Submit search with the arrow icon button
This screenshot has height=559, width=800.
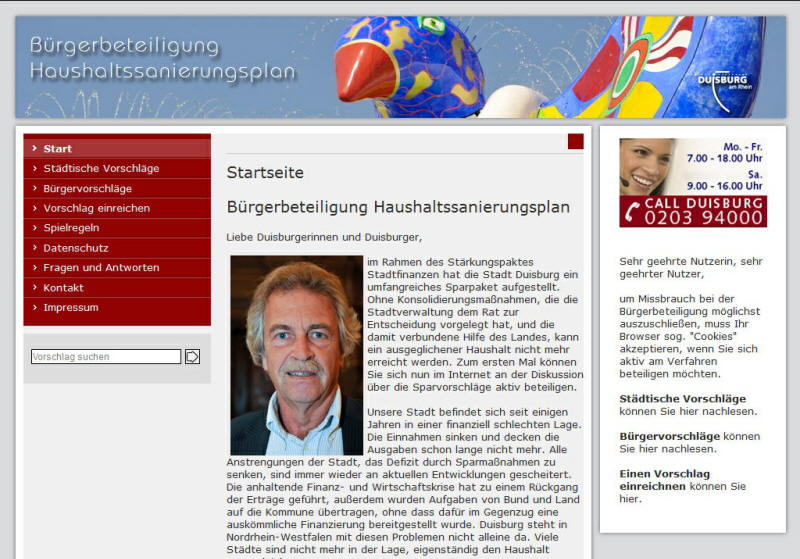(x=192, y=357)
